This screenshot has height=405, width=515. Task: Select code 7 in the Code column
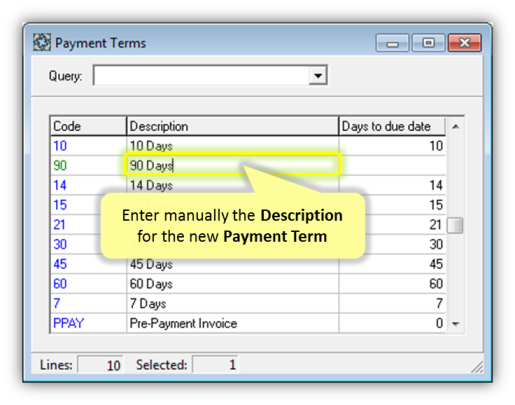88,303
